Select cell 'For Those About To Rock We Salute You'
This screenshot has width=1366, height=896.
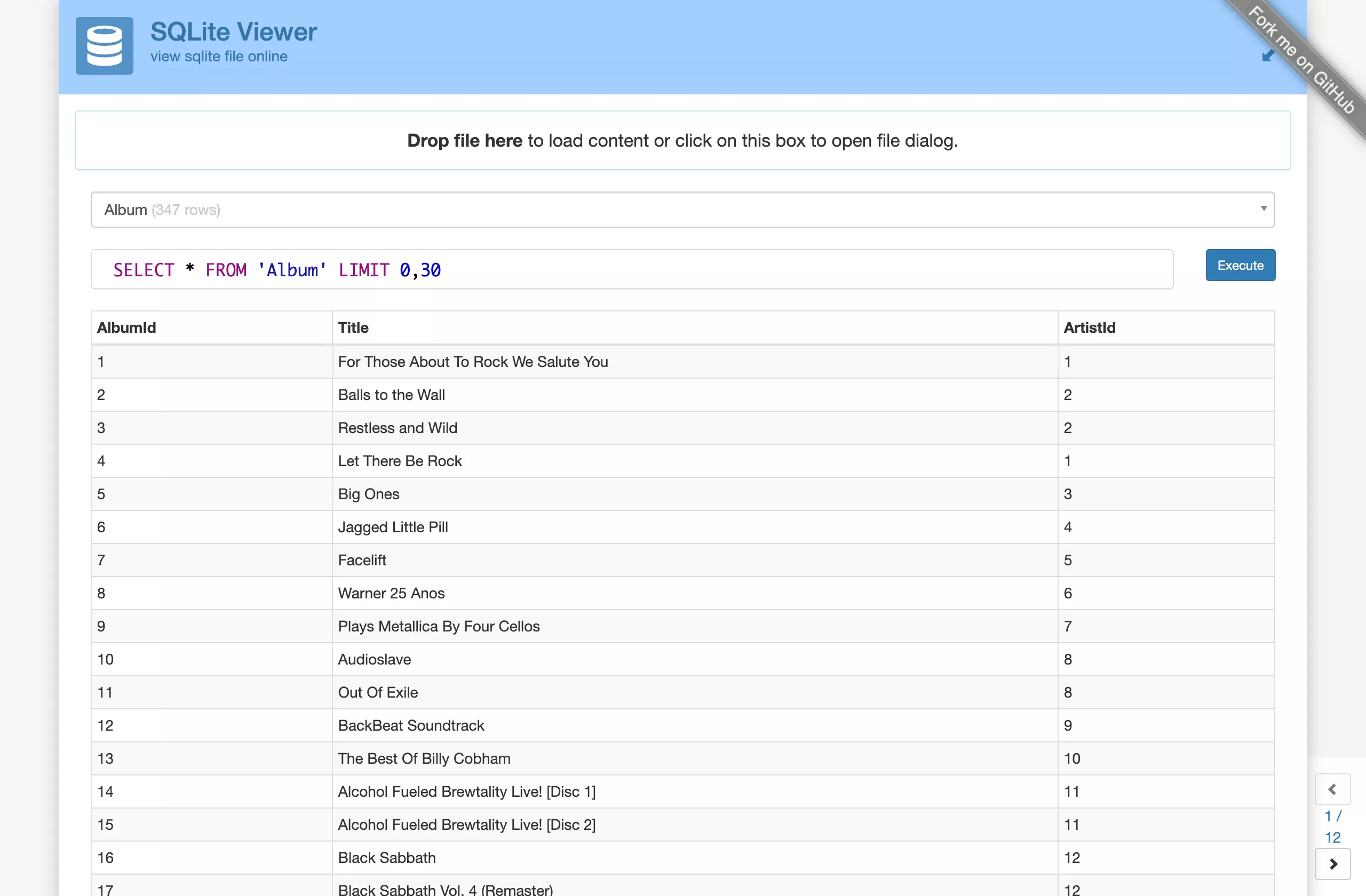(695, 362)
